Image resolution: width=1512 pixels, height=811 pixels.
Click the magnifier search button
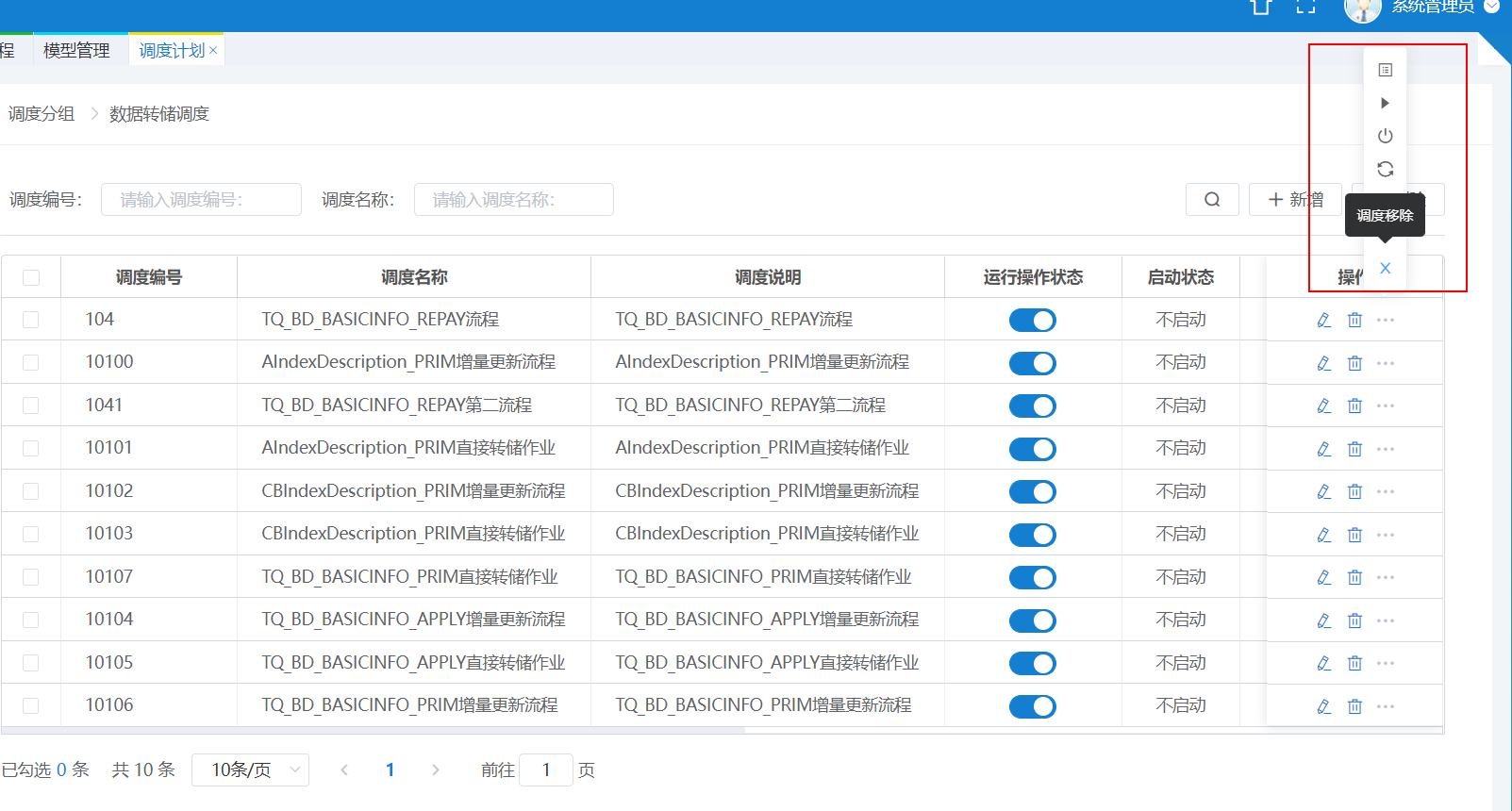pos(1212,199)
